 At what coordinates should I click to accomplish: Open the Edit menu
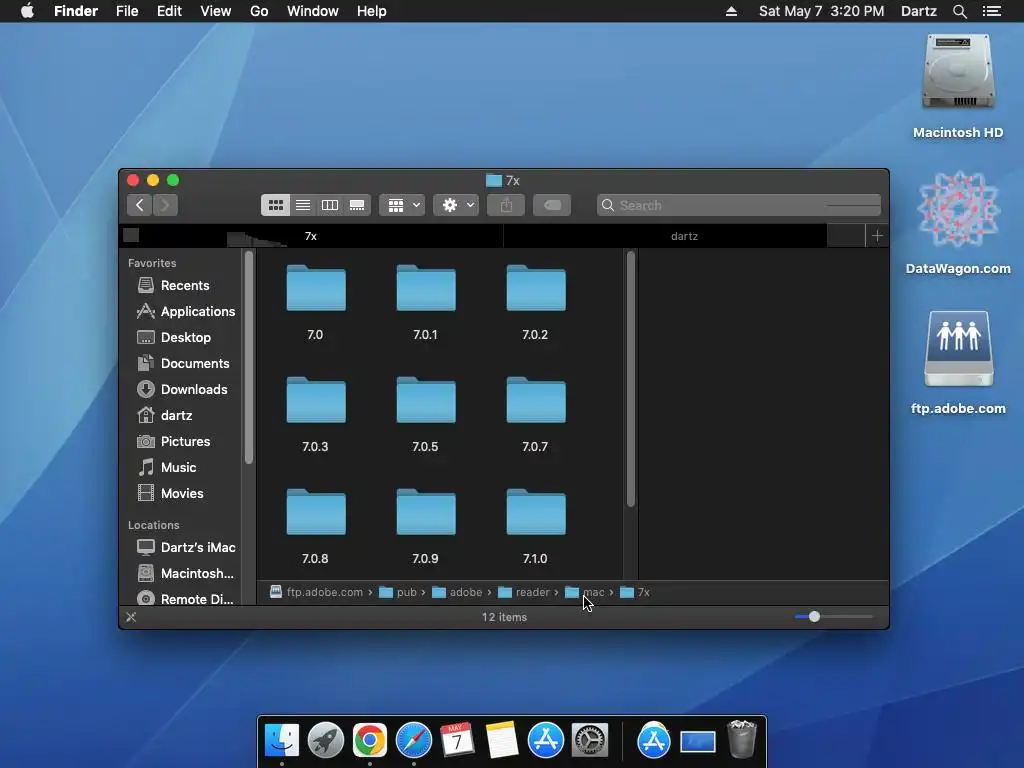(x=169, y=11)
